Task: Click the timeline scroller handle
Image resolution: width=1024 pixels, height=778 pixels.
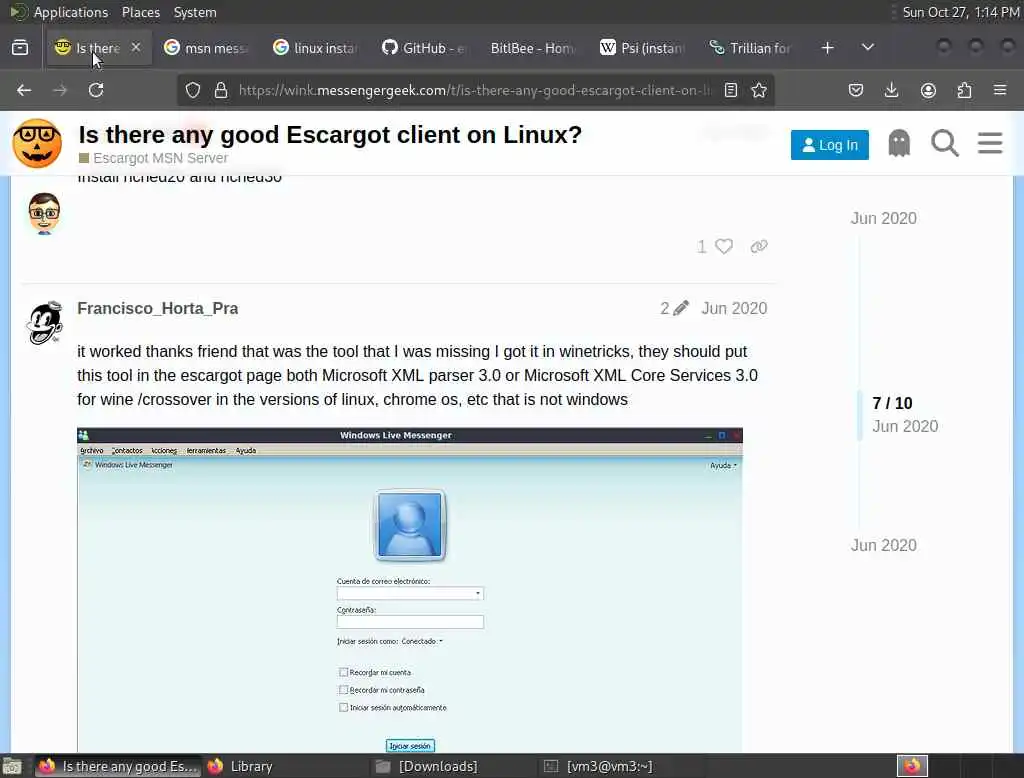Action: tap(859, 415)
